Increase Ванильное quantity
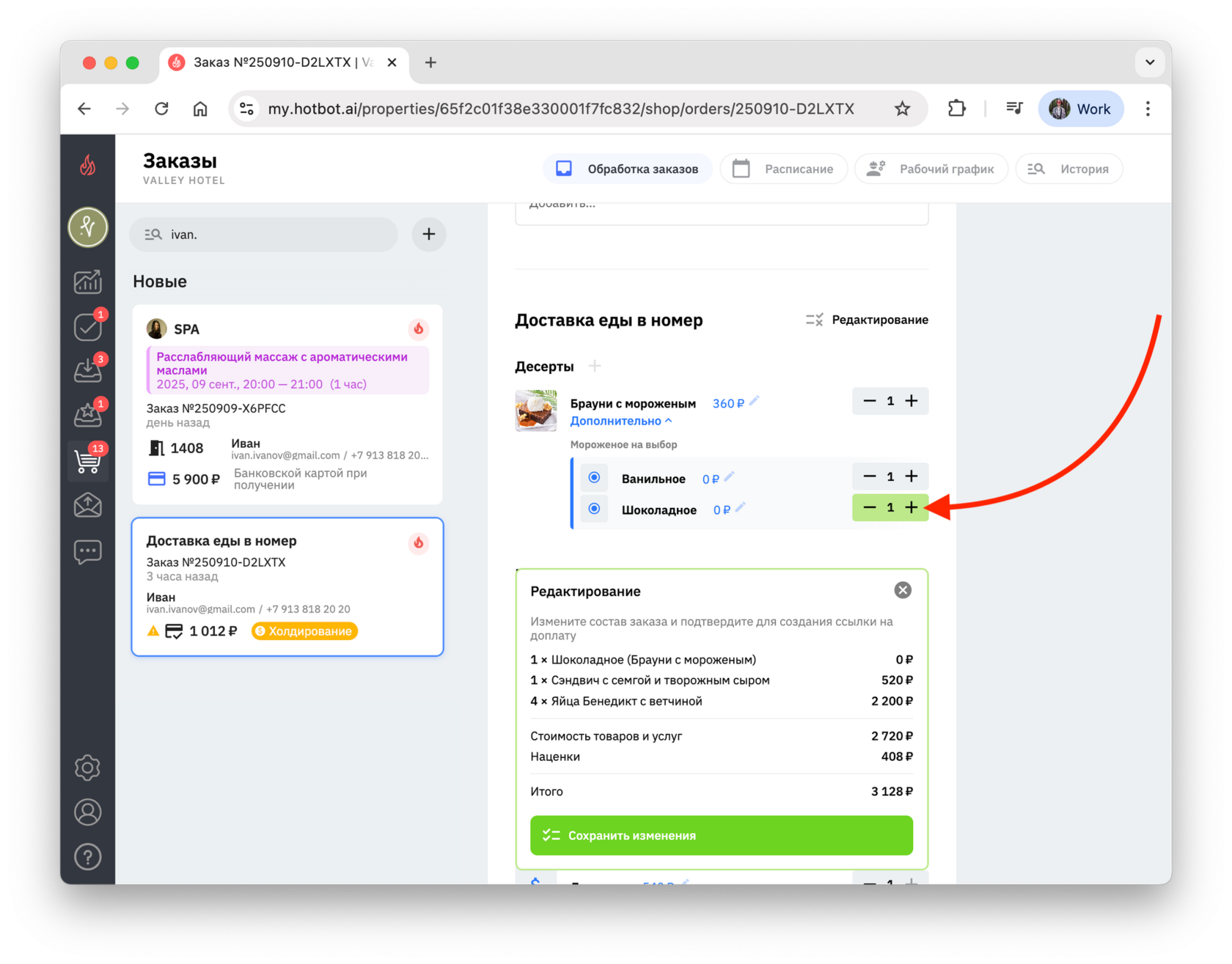This screenshot has width=1232, height=964. [912, 477]
